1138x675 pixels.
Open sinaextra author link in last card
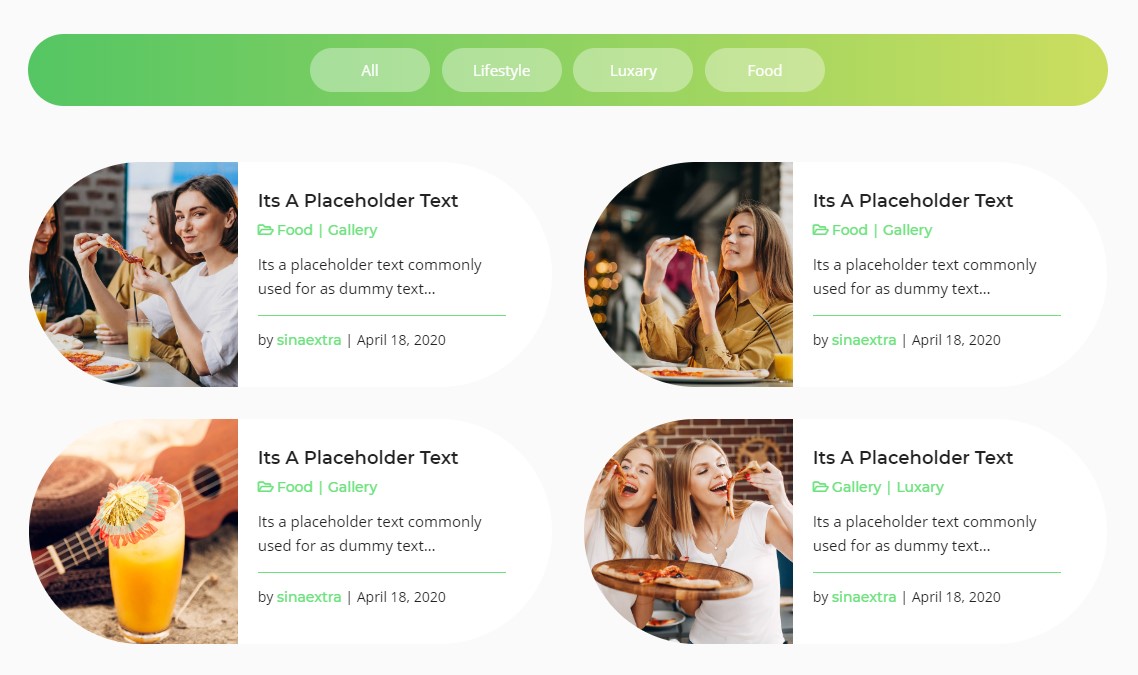tap(864, 597)
